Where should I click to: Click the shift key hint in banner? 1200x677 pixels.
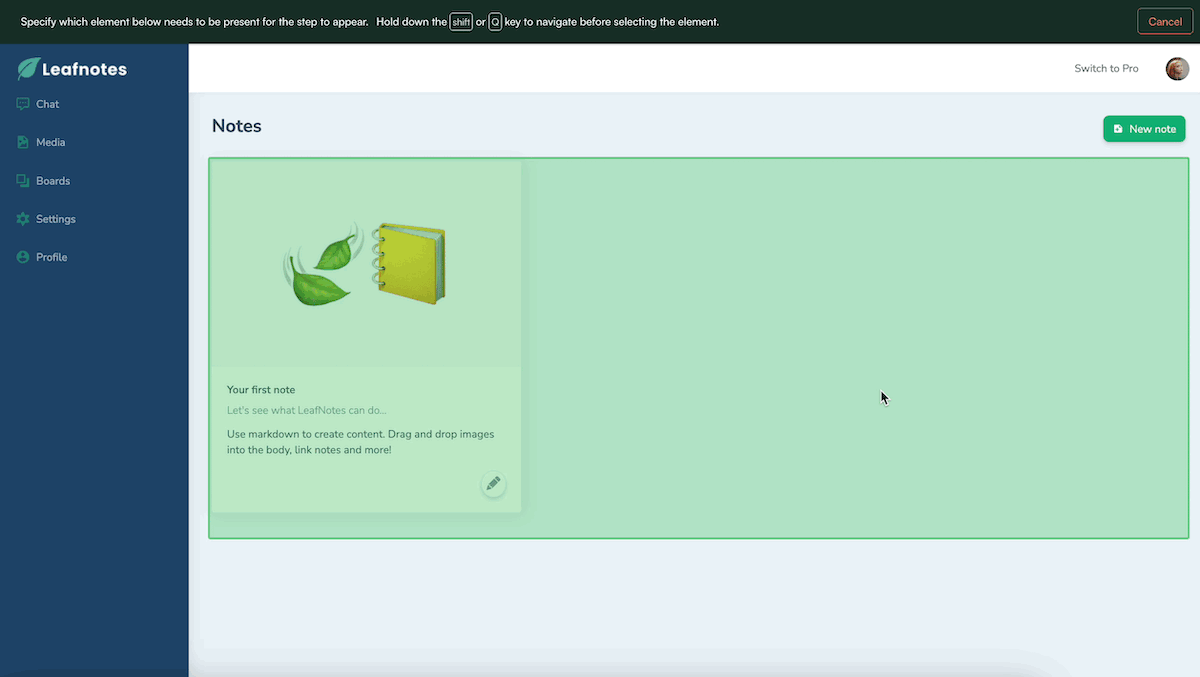pyautogui.click(x=461, y=21)
